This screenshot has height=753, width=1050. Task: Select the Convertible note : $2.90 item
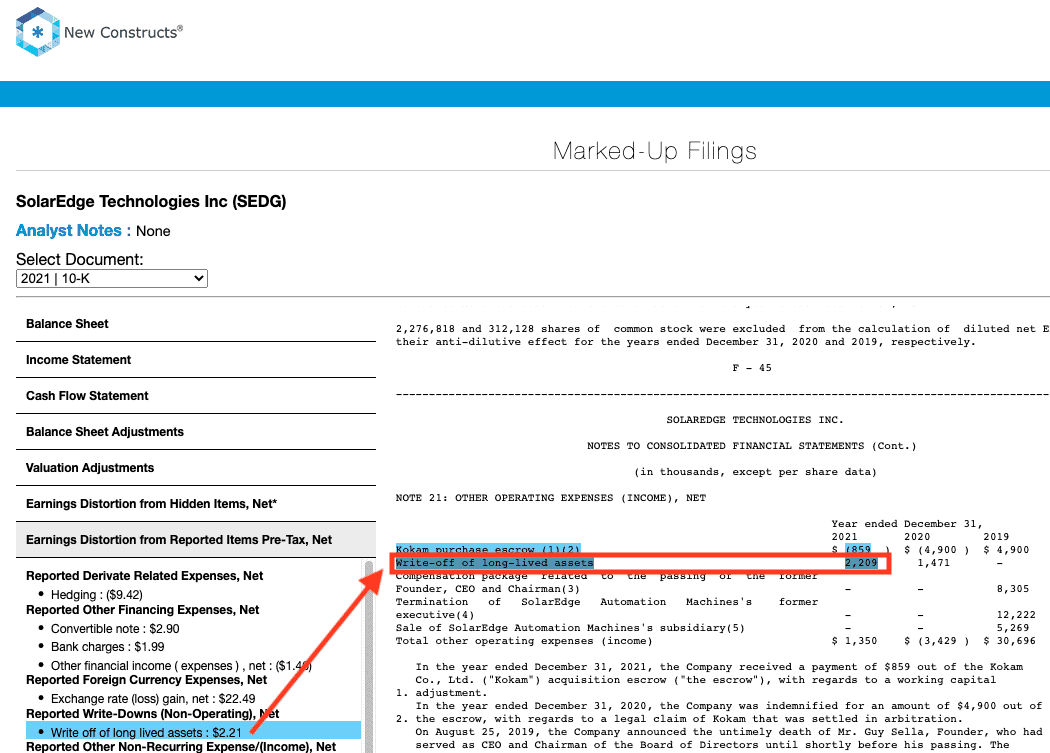(115, 629)
